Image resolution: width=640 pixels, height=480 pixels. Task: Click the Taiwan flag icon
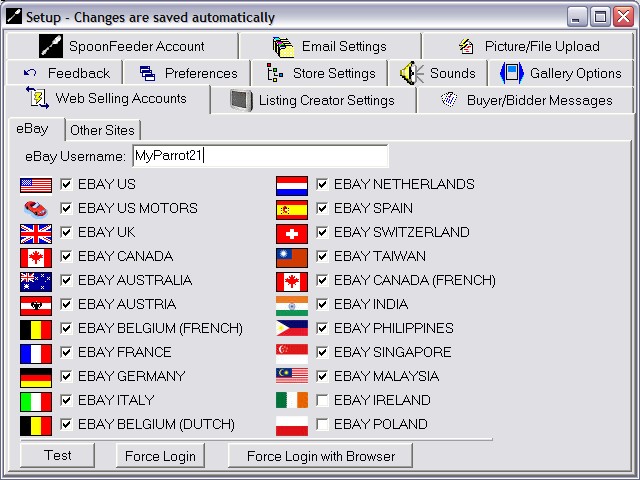pyautogui.click(x=292, y=258)
